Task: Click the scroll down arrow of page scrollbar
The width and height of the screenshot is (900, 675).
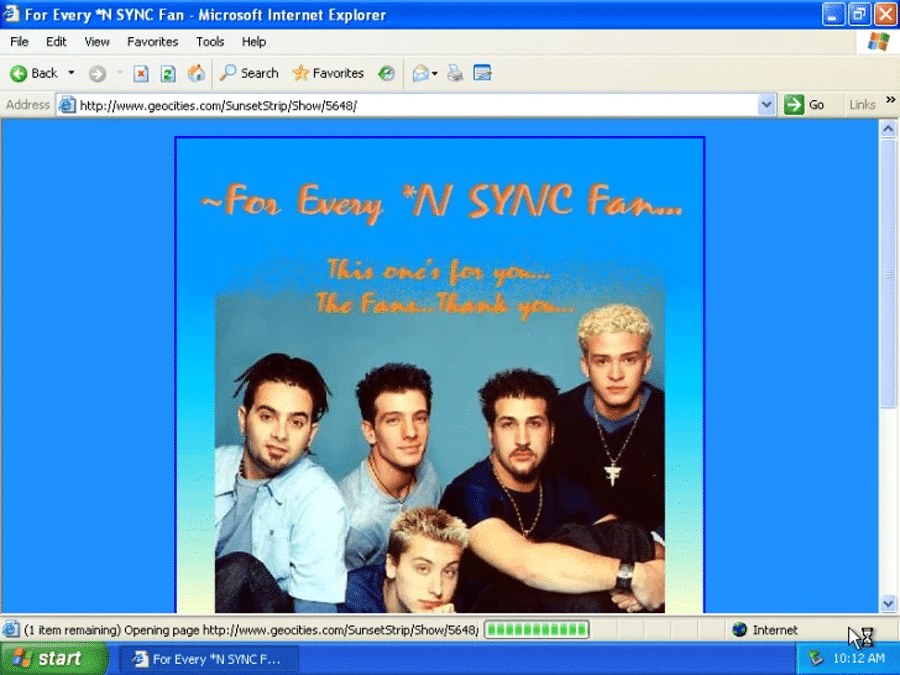Action: [888, 603]
